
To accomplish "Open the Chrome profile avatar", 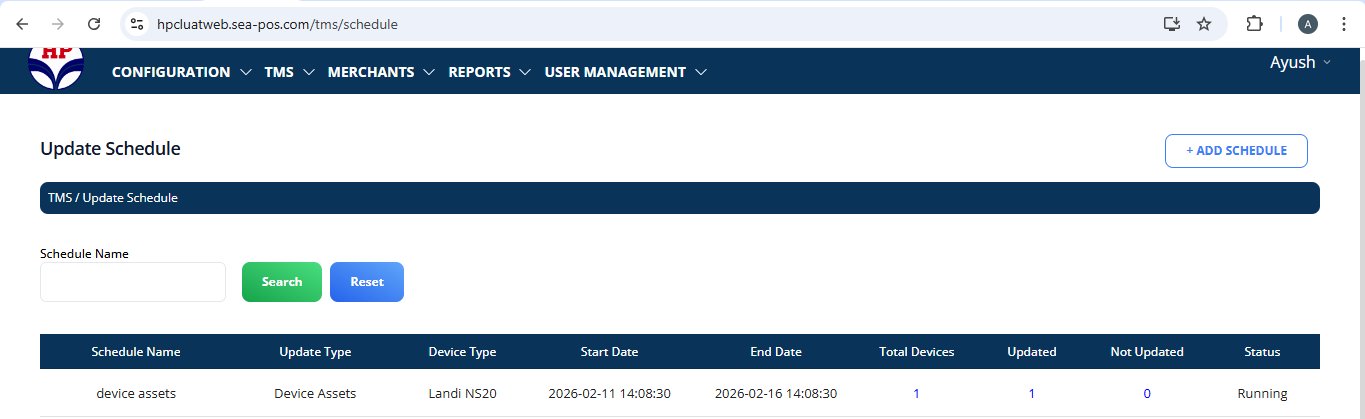I will [1308, 24].
